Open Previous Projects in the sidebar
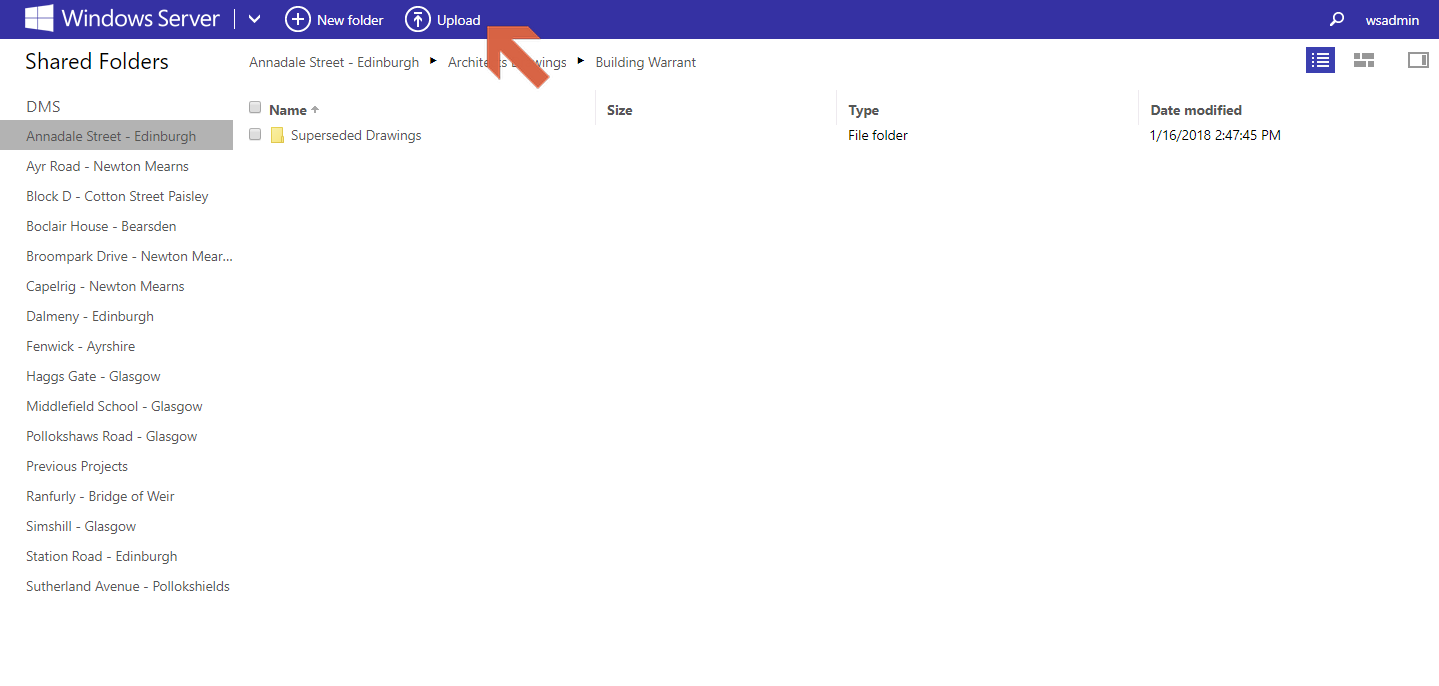 (x=77, y=466)
